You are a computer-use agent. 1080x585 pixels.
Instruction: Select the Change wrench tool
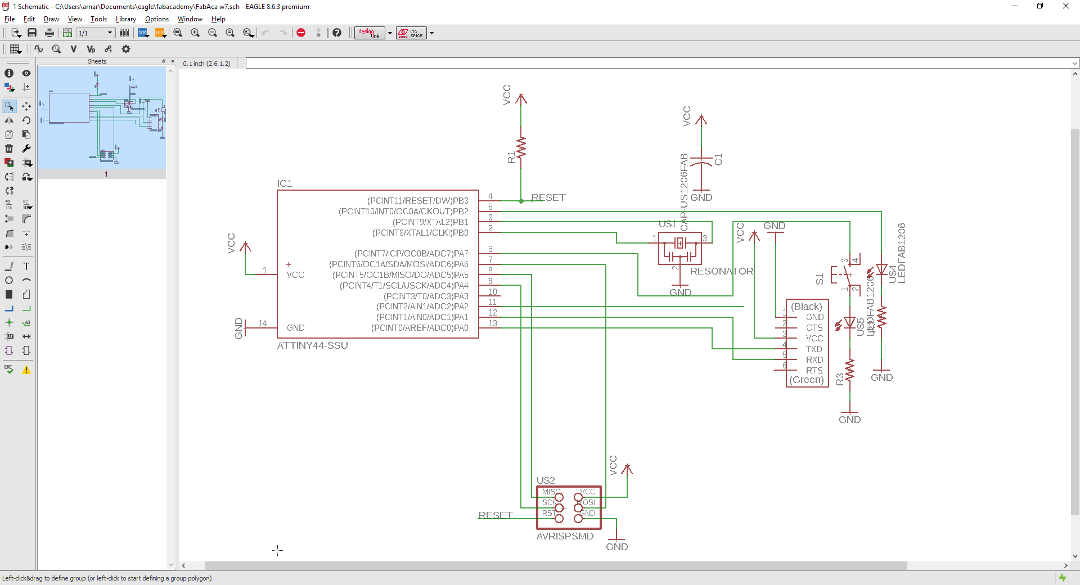click(x=26, y=148)
